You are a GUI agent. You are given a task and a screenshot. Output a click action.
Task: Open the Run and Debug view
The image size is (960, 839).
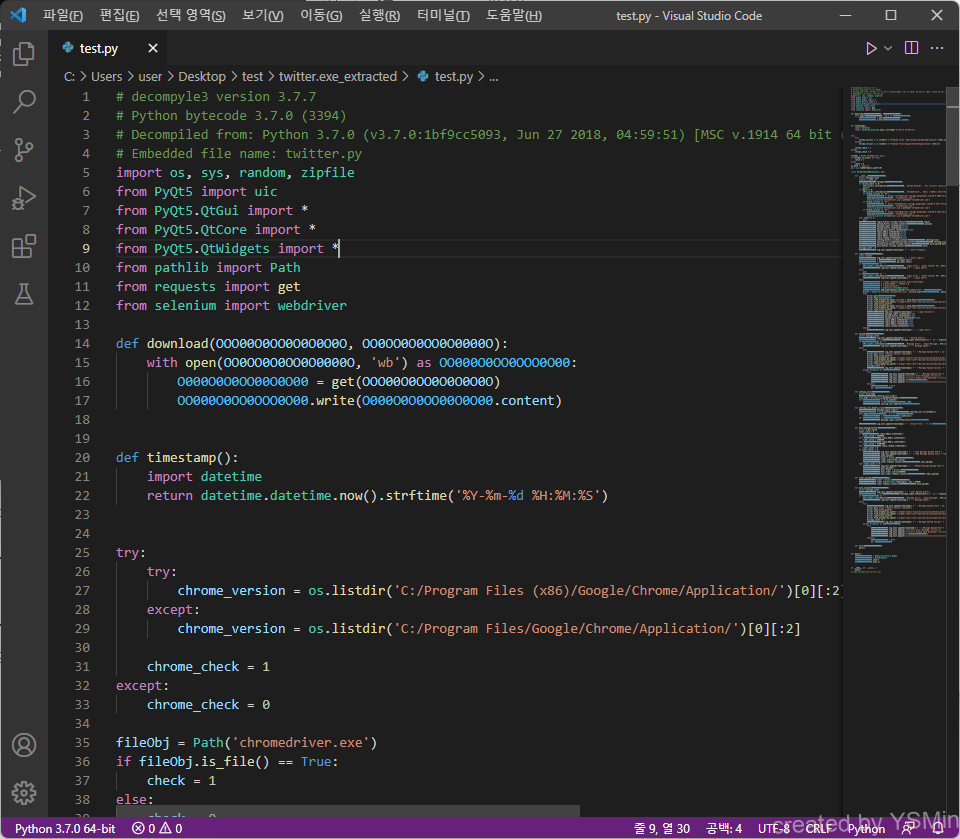coord(24,198)
